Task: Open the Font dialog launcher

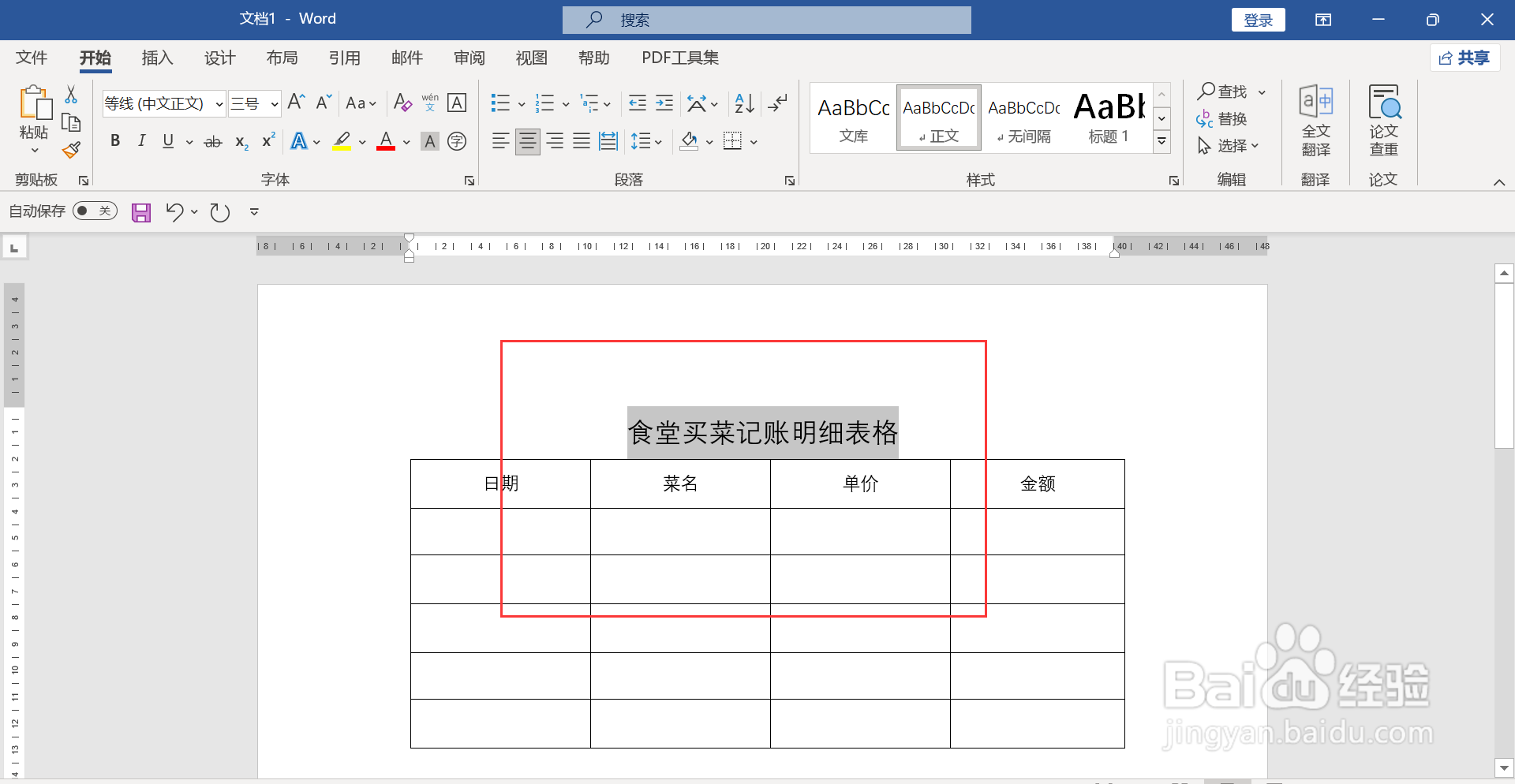Action: [x=469, y=181]
